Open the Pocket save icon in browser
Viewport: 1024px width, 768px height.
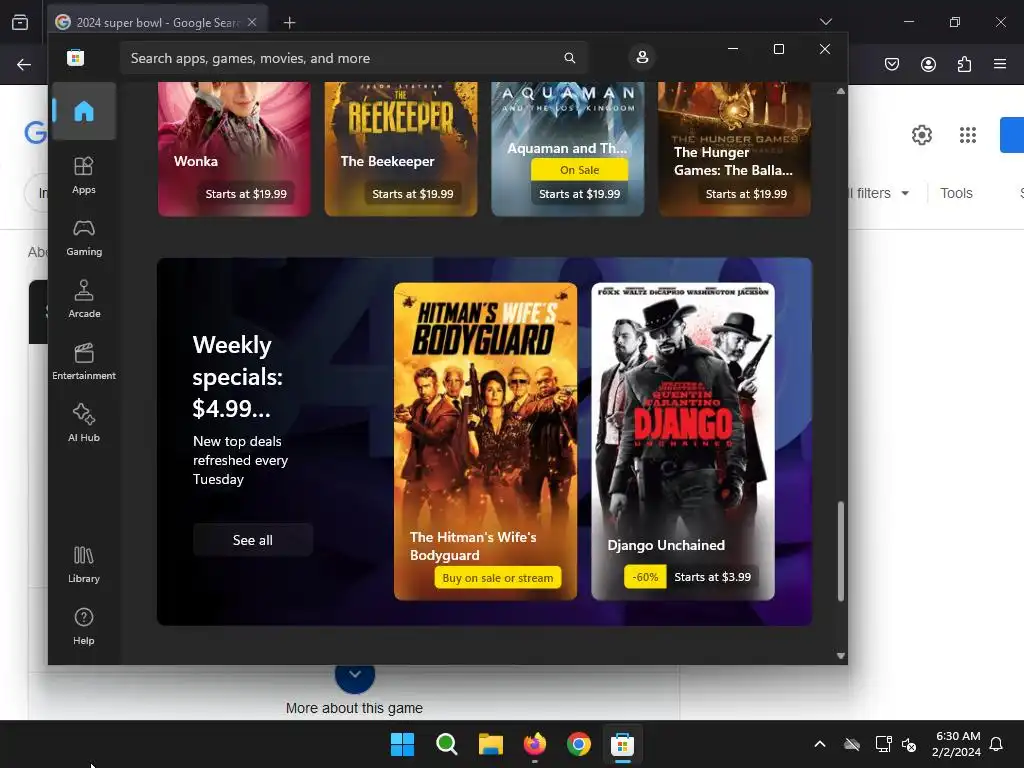click(x=892, y=64)
